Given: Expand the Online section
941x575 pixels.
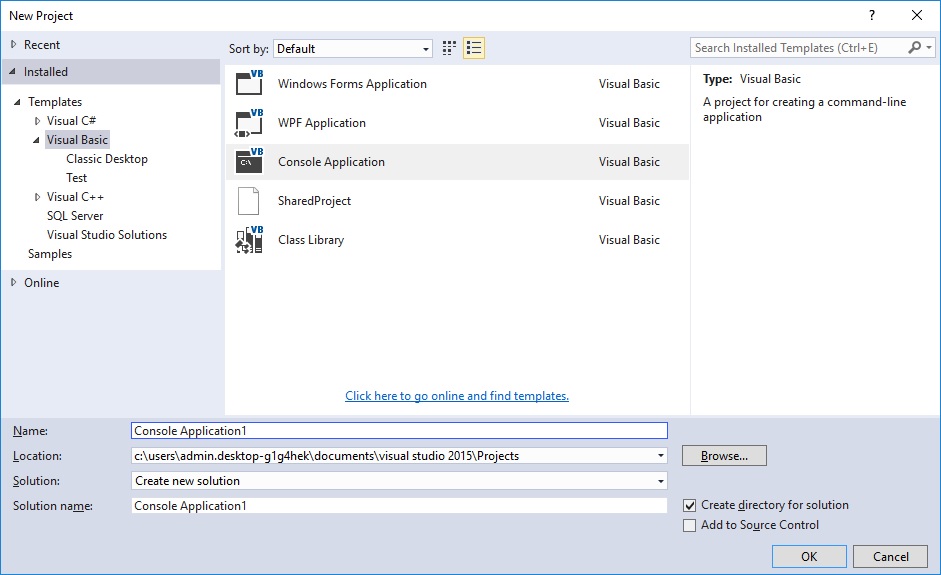Looking at the screenshot, I should tap(14, 283).
